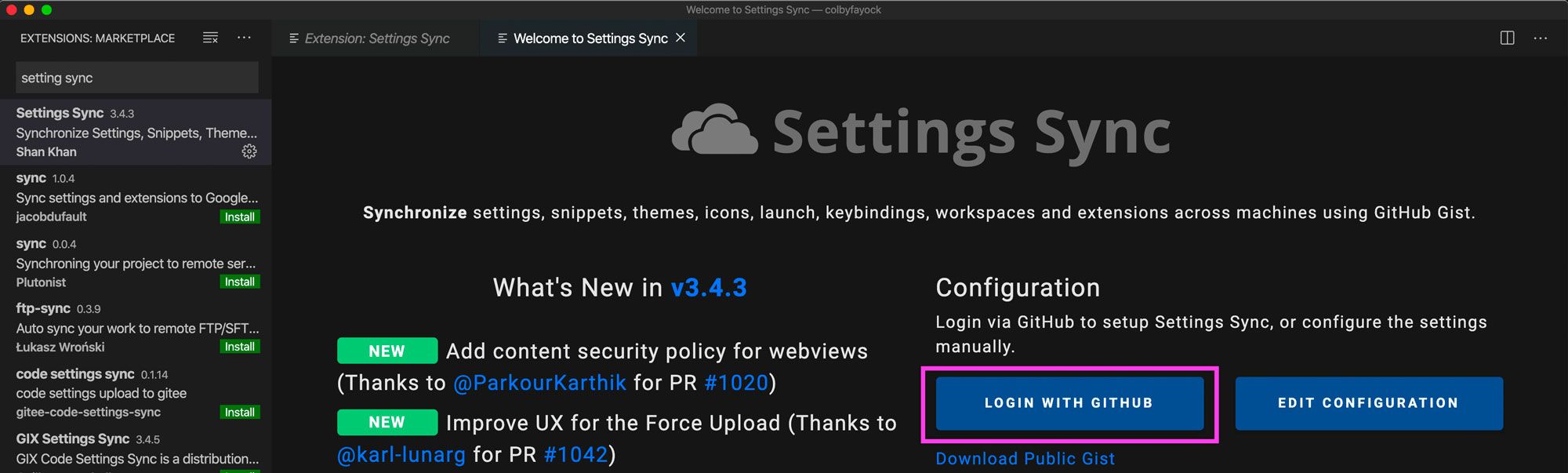Install the sync extension by jacobdufault
Screen dimensions: 1568x473
coord(239,216)
